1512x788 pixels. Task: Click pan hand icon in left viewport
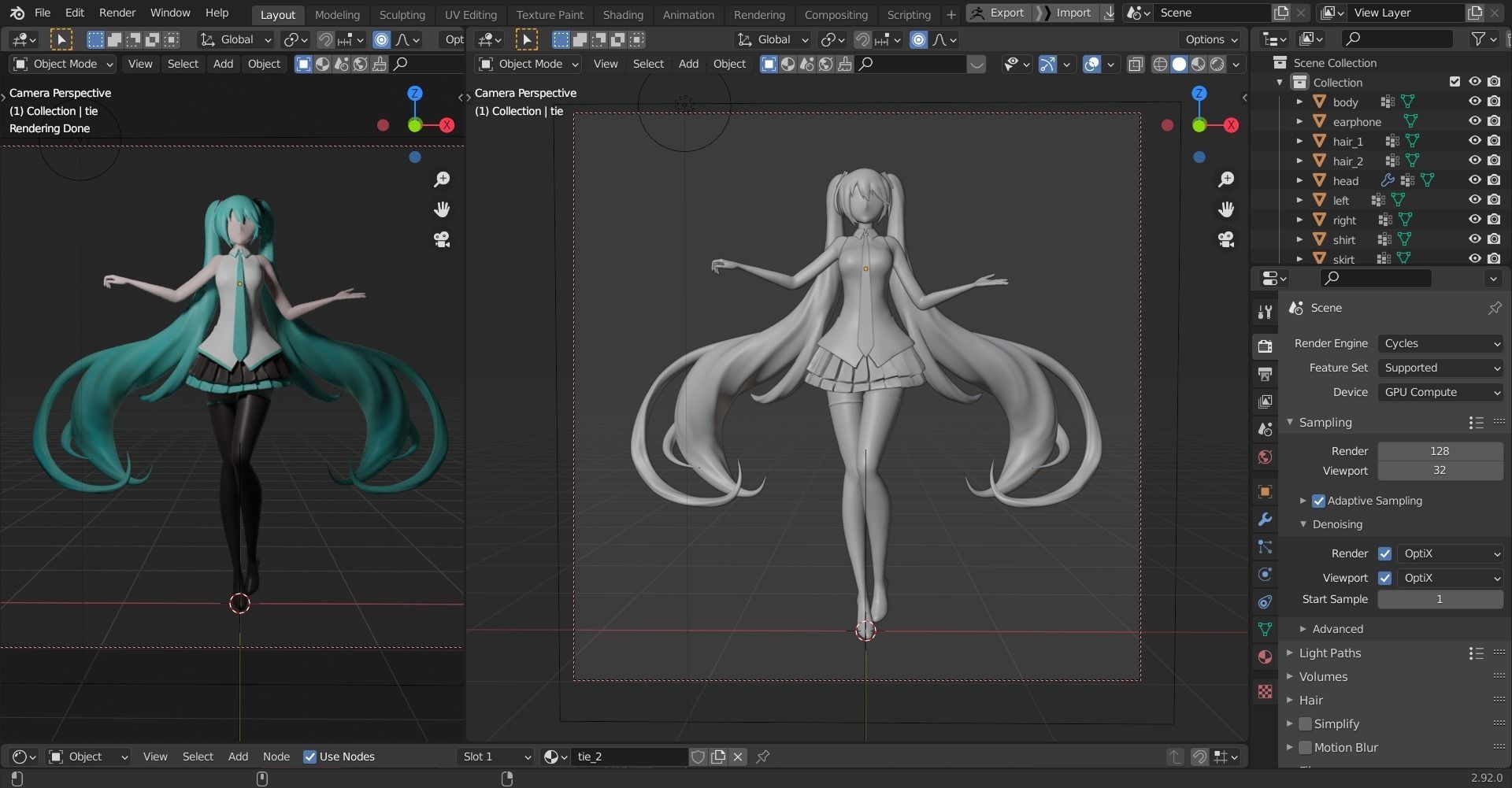click(442, 209)
